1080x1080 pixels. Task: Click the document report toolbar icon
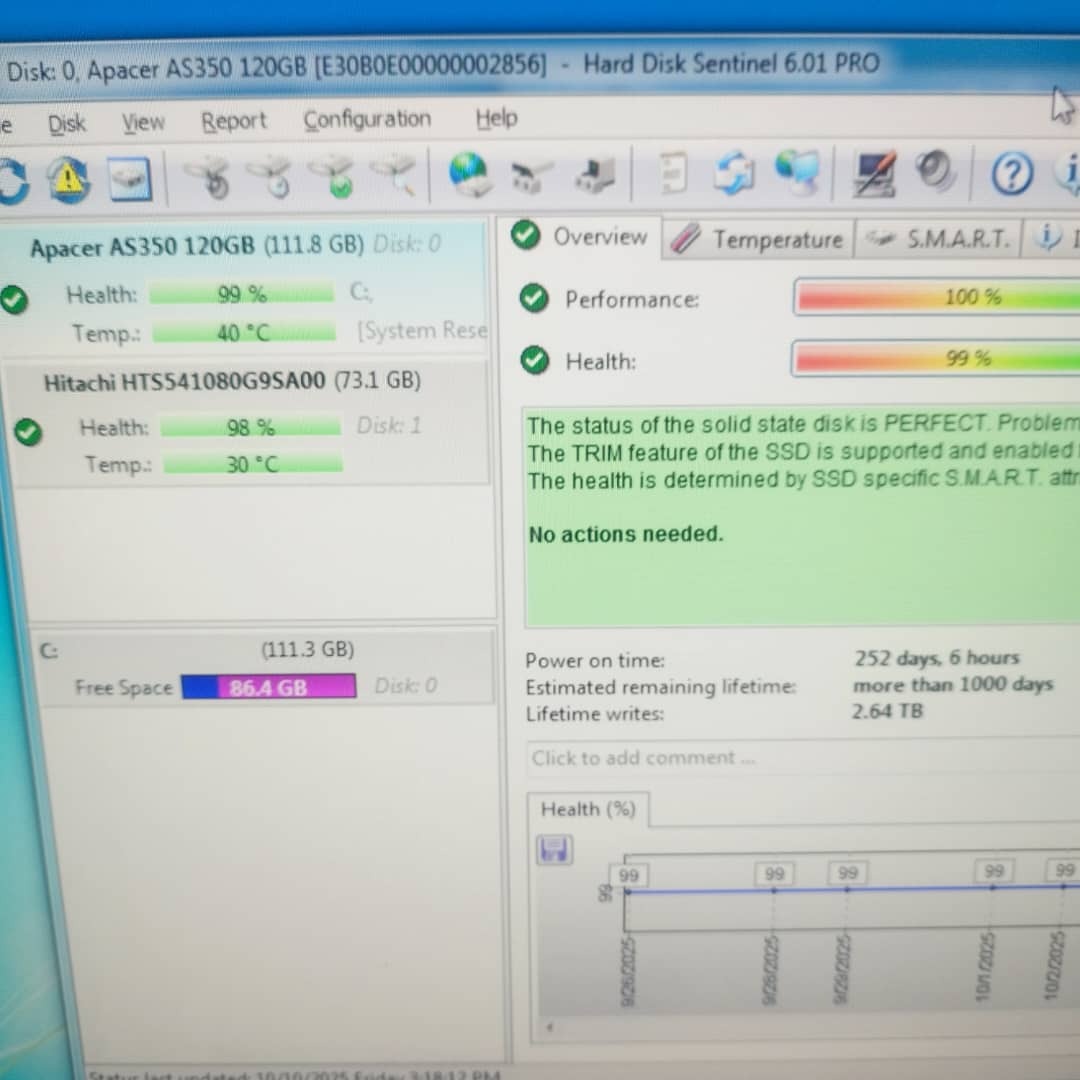click(675, 173)
